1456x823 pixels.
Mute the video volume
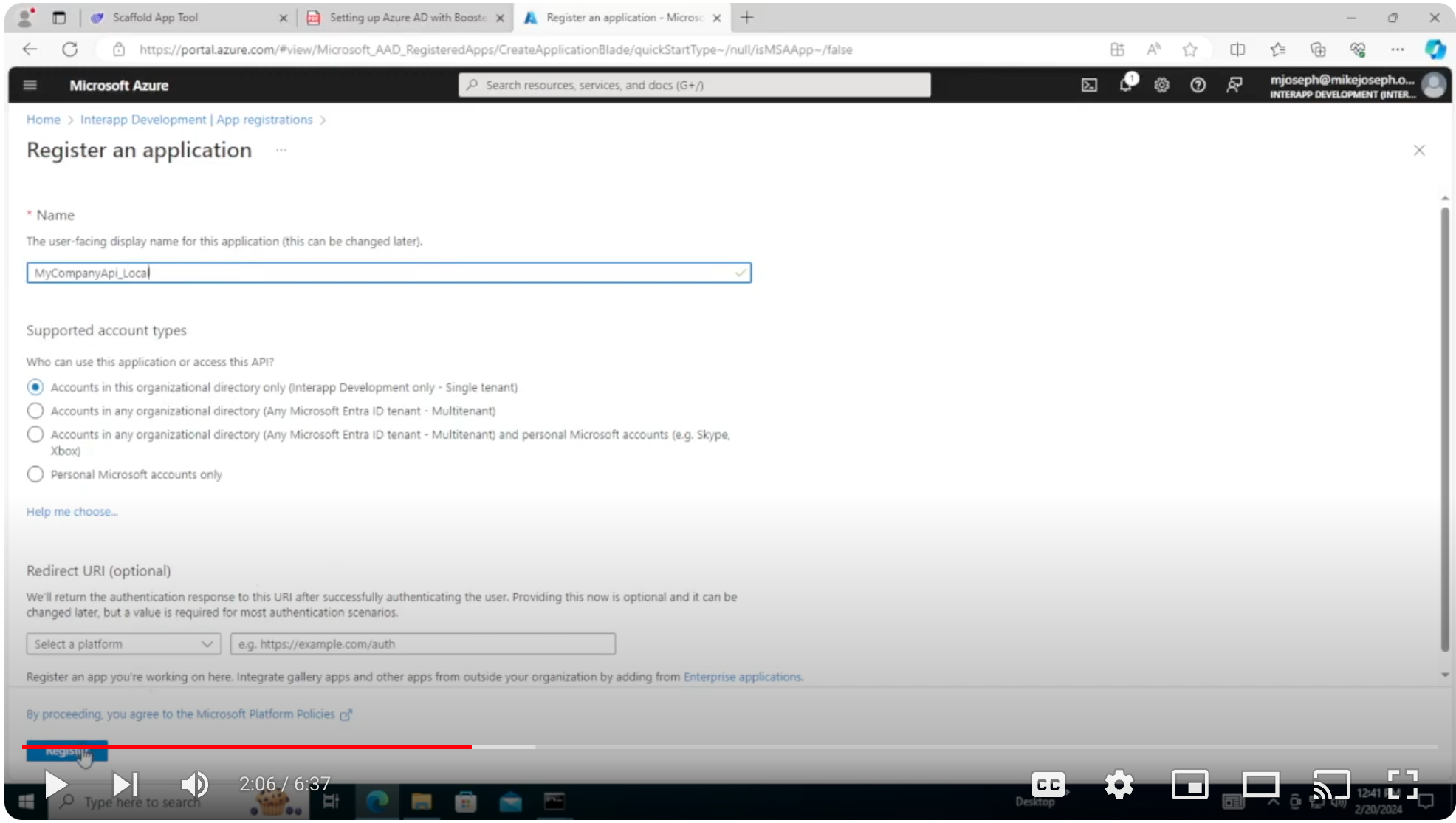tap(194, 784)
